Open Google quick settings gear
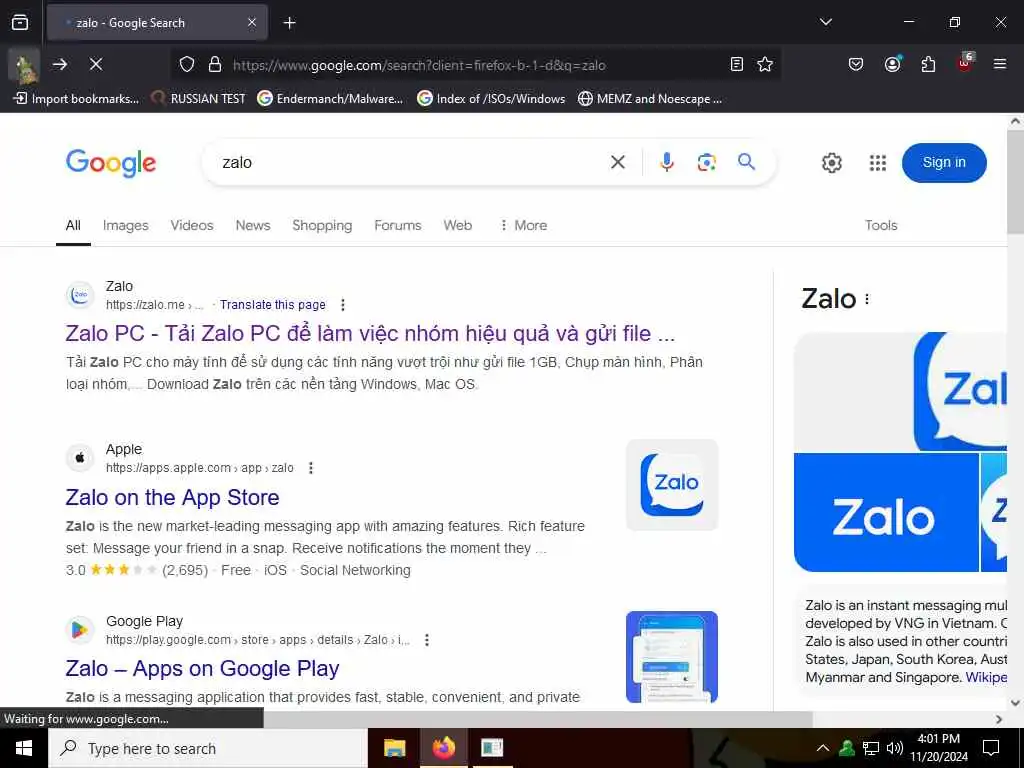Image resolution: width=1024 pixels, height=768 pixels. pos(831,163)
